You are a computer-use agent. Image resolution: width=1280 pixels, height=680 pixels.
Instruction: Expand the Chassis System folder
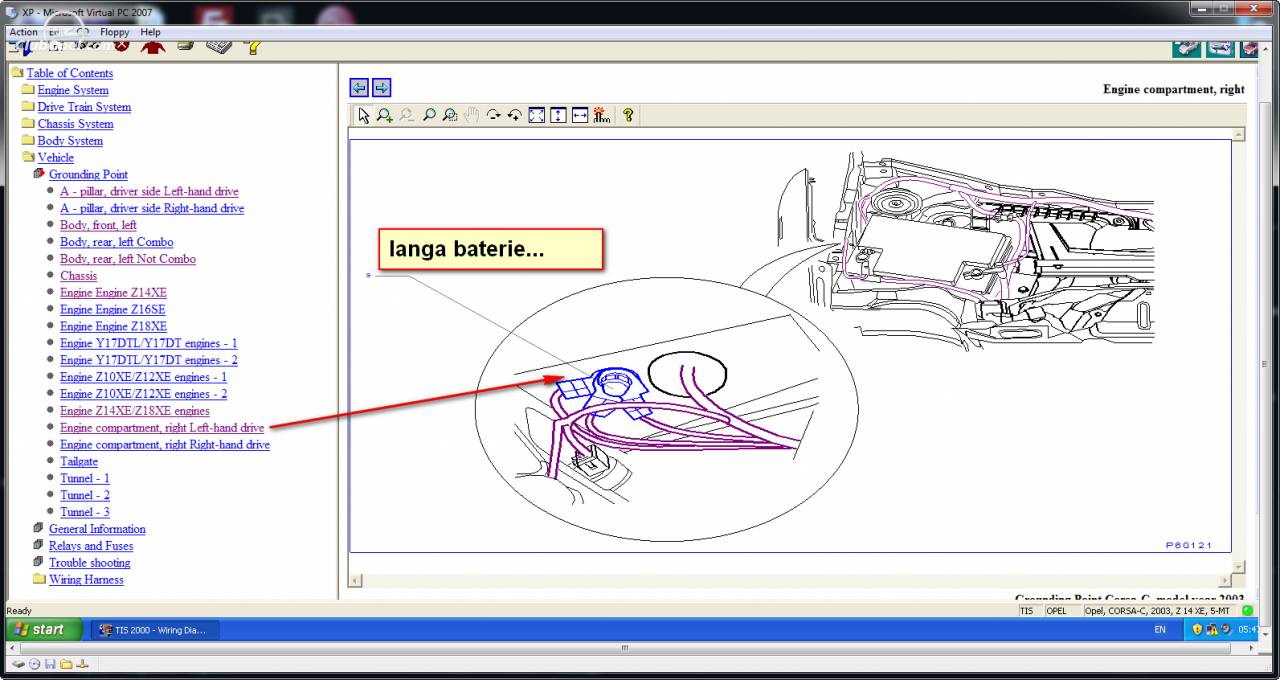point(28,124)
